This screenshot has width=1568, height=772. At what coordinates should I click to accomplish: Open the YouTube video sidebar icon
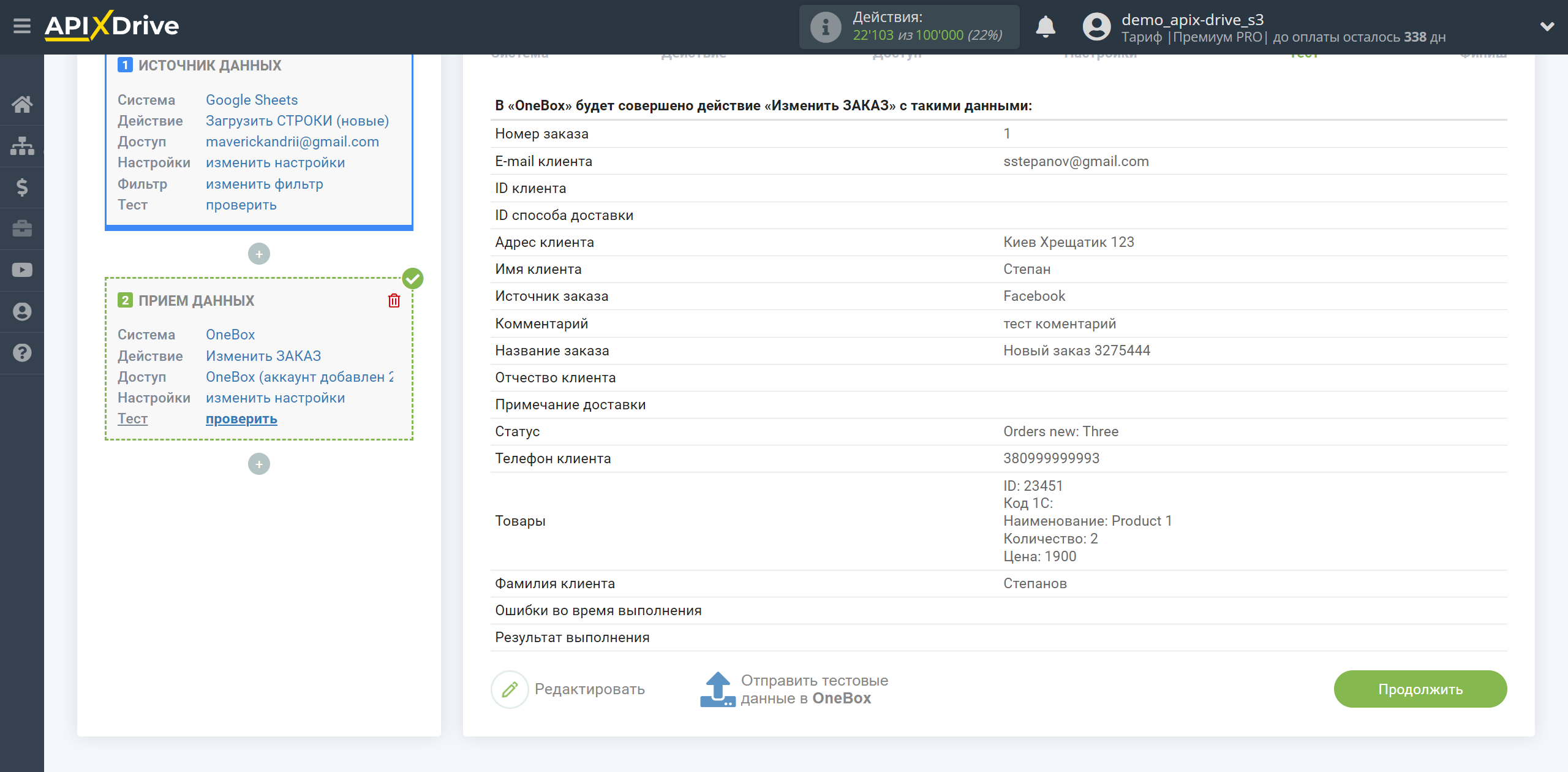click(22, 270)
